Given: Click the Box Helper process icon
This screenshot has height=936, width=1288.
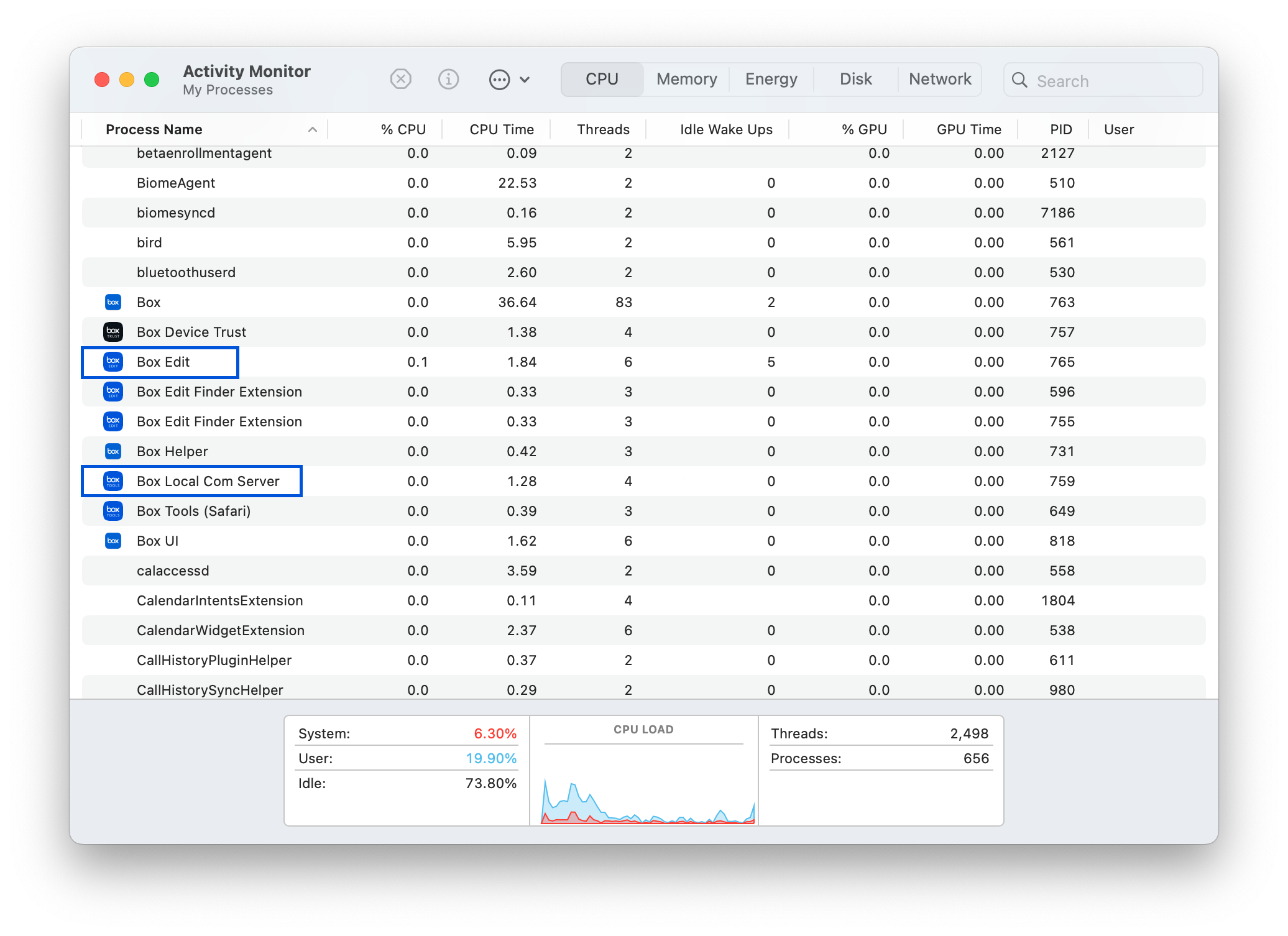Looking at the screenshot, I should [x=113, y=452].
